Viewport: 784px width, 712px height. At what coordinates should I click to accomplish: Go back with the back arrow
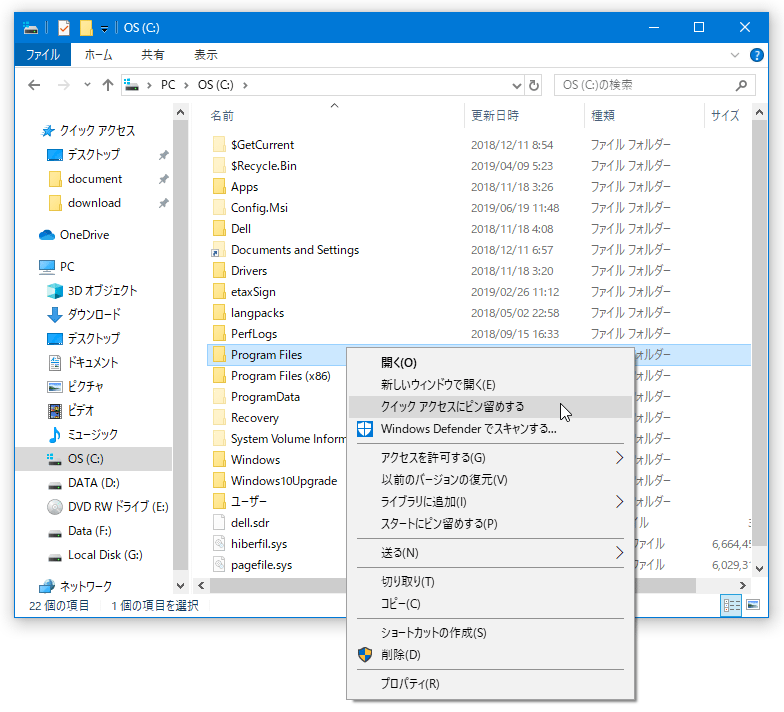click(x=34, y=85)
